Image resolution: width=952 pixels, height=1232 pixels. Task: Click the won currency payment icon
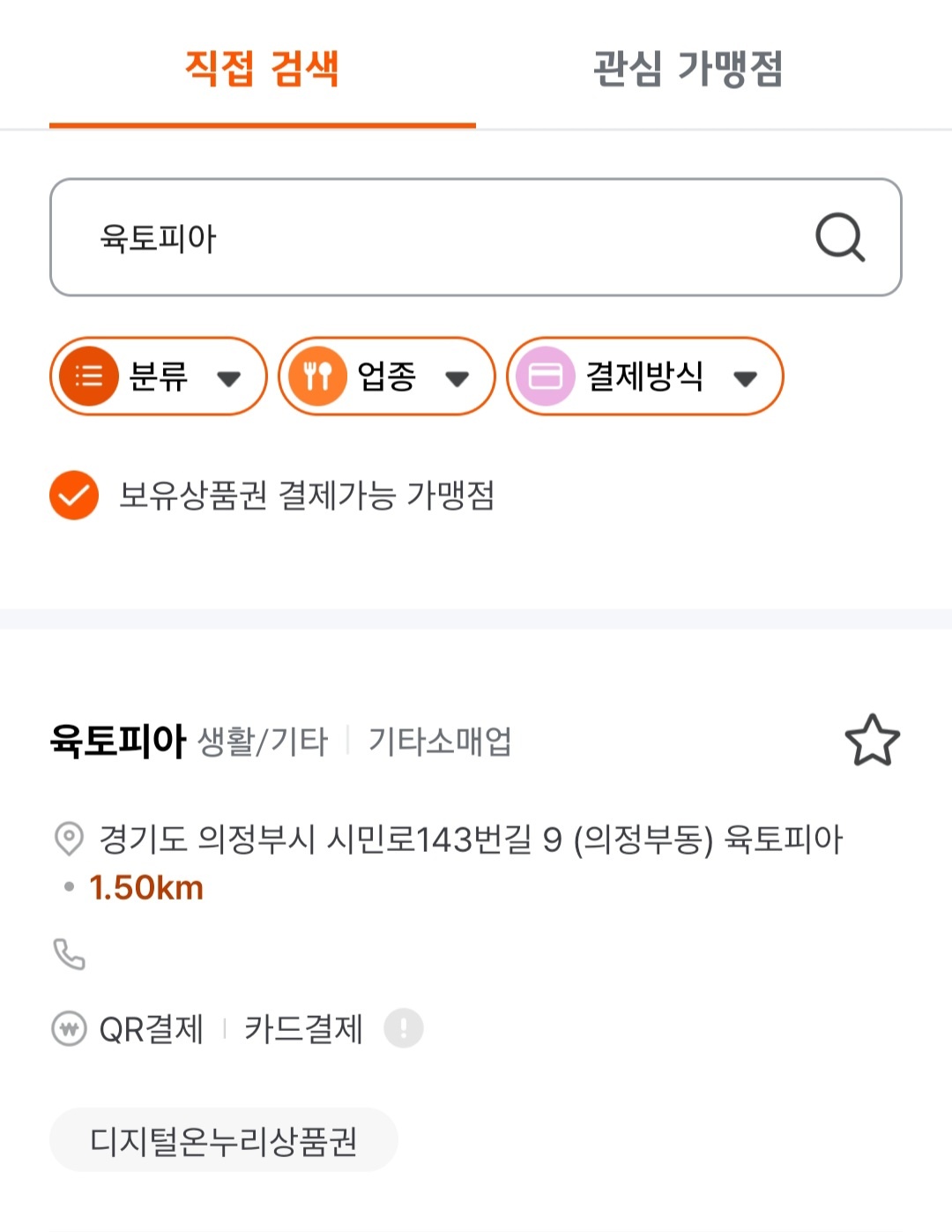coord(70,1028)
